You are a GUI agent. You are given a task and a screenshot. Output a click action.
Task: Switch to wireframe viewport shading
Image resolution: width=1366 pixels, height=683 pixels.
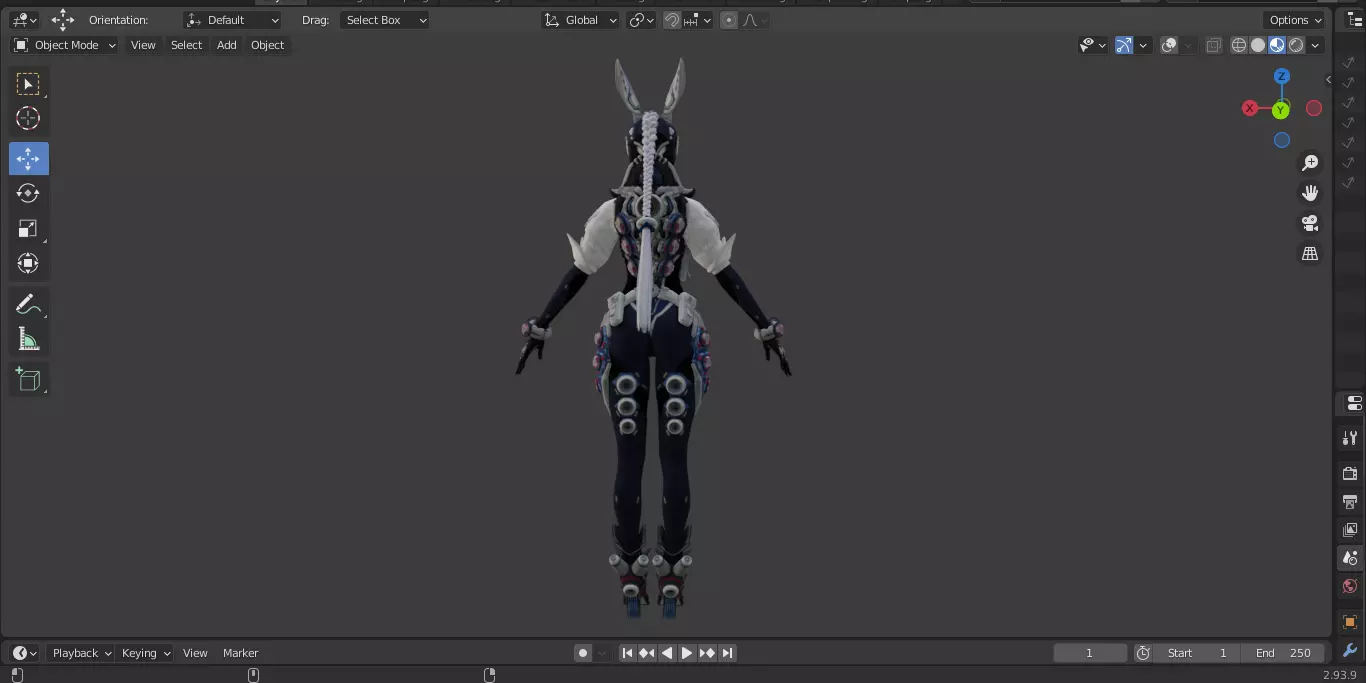[1239, 45]
